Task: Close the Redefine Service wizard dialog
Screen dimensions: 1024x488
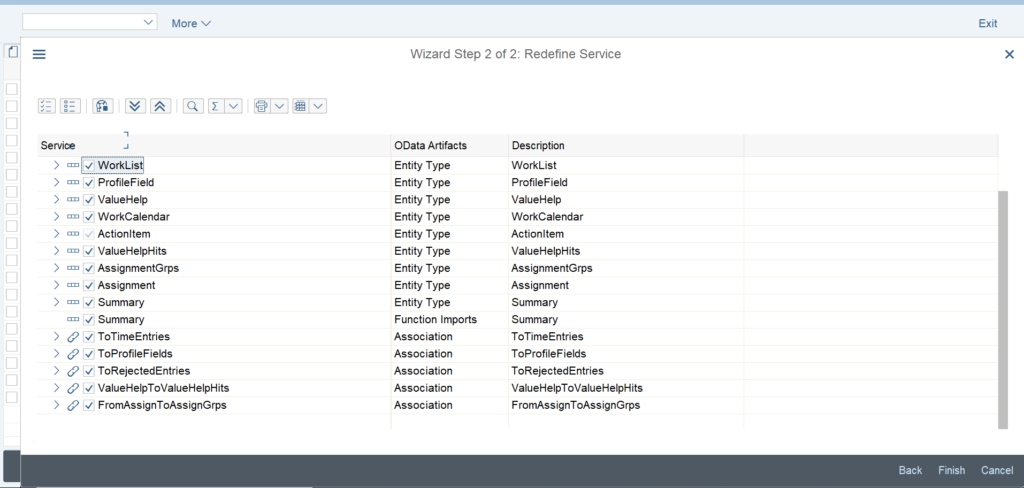Action: click(x=1009, y=54)
